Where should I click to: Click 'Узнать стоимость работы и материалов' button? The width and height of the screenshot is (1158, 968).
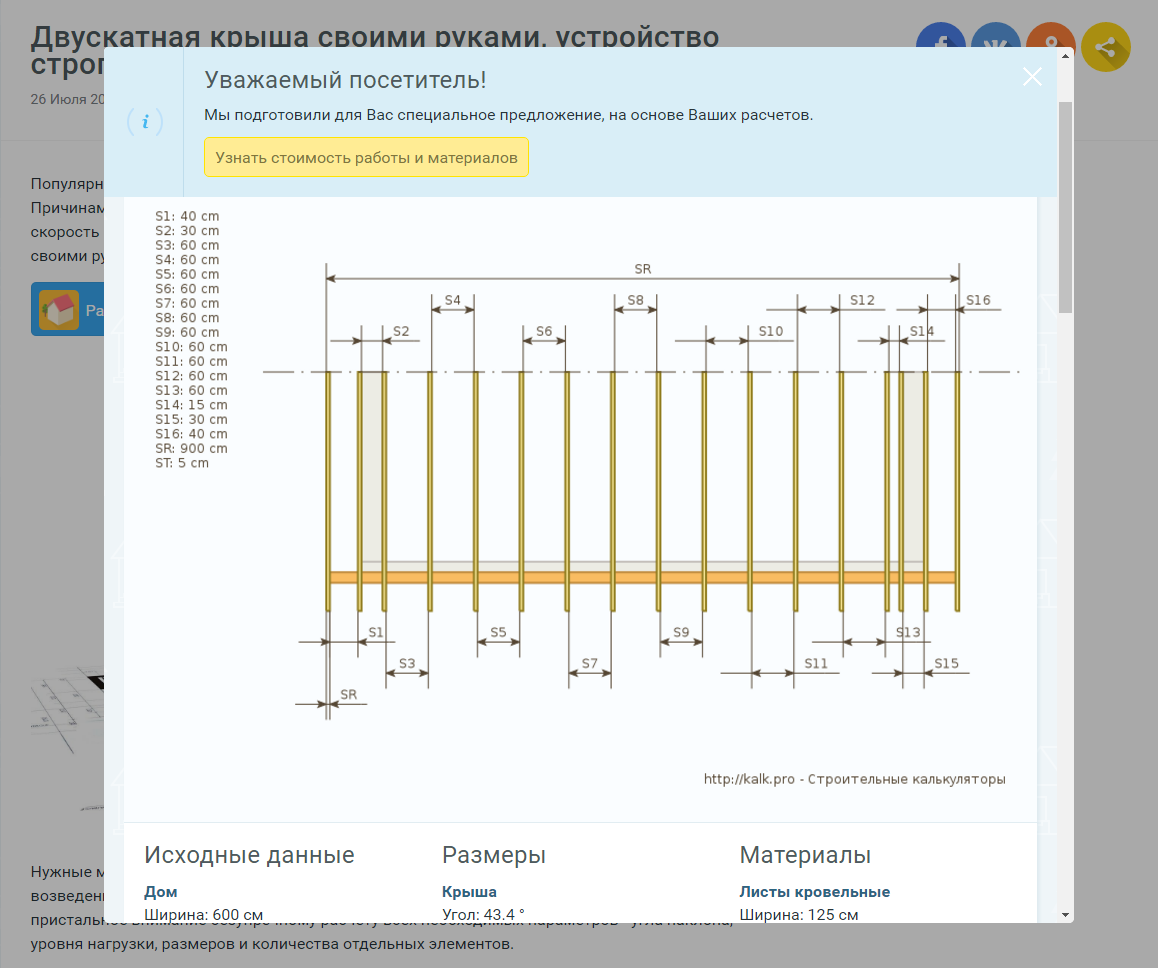click(366, 157)
